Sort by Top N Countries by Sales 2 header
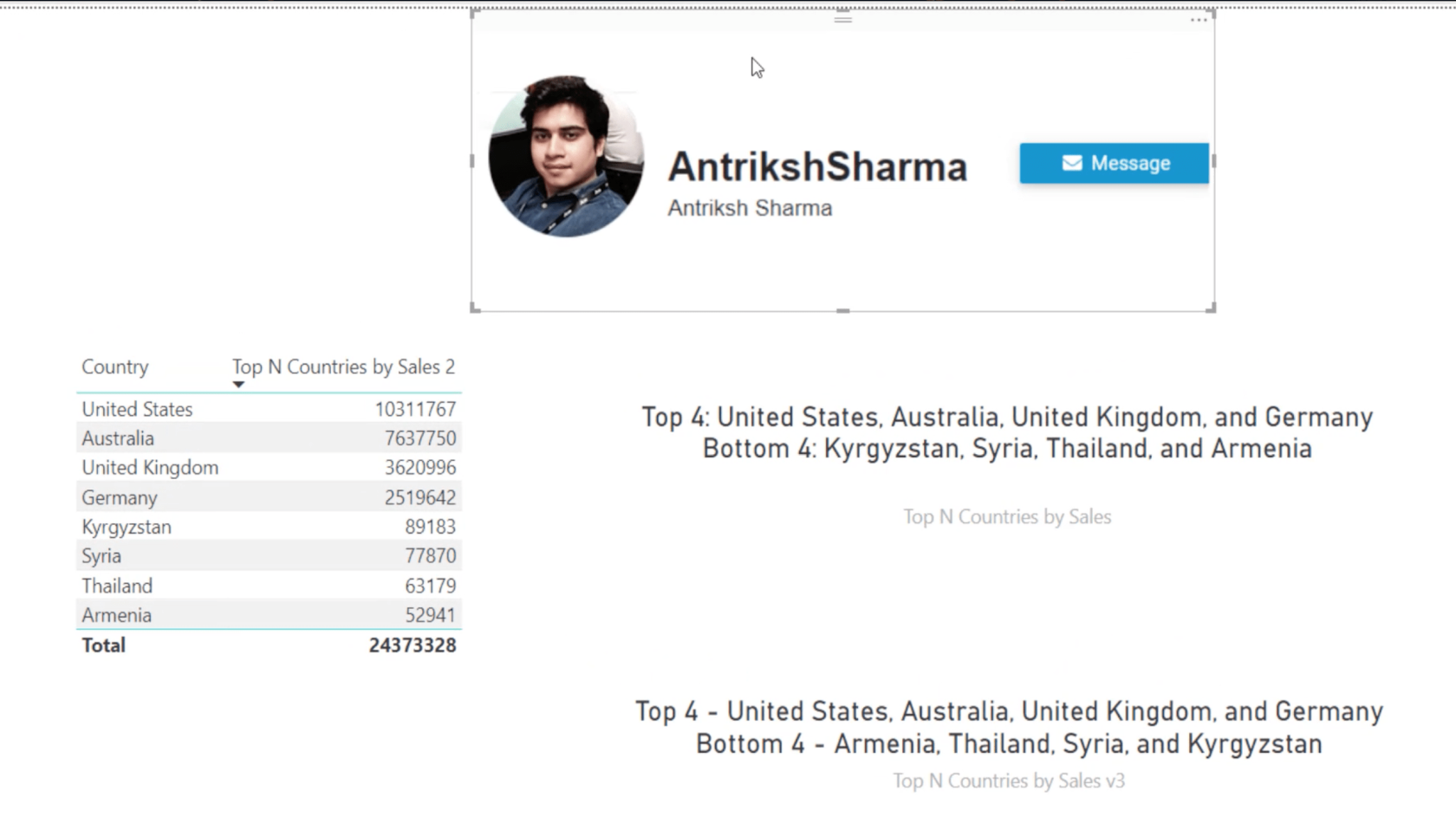Screen dimensions: 1456x817 [x=343, y=366]
